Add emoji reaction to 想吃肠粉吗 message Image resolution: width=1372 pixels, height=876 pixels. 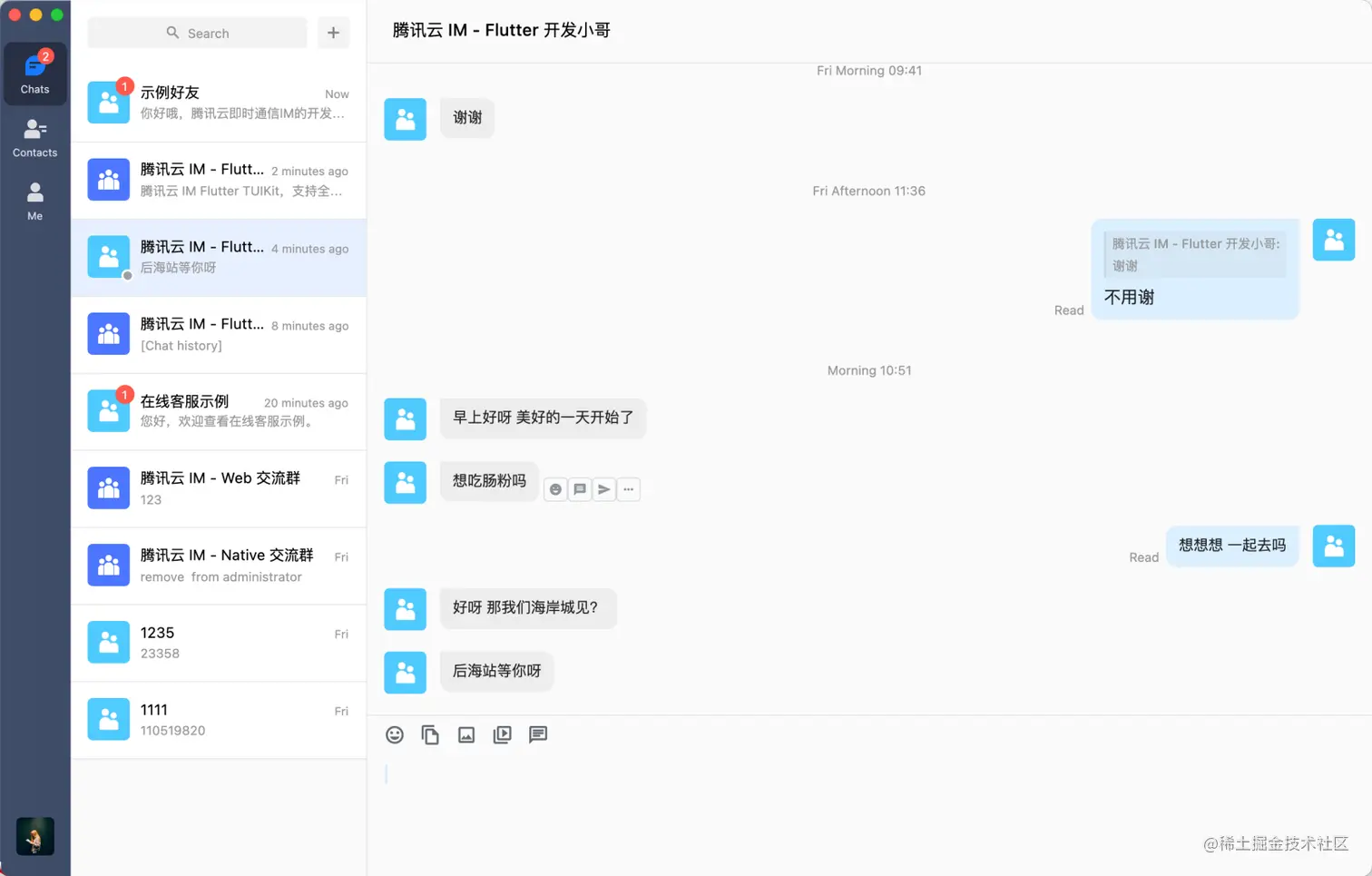[x=555, y=489]
